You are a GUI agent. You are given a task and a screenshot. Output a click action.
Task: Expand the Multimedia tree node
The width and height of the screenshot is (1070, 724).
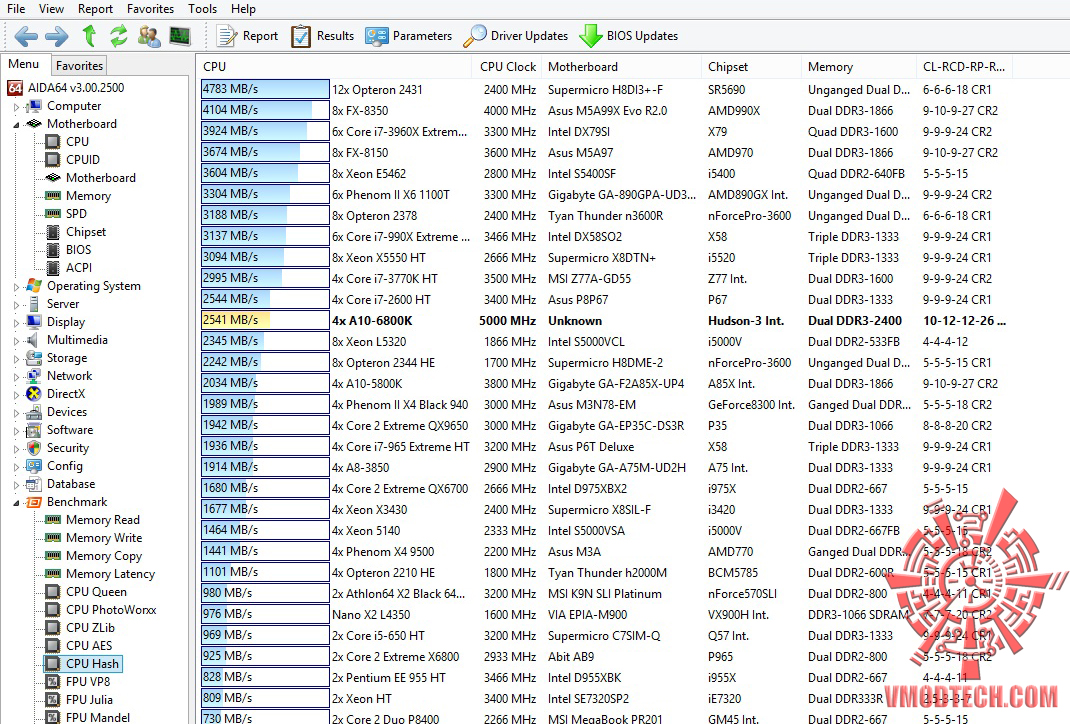coord(16,341)
